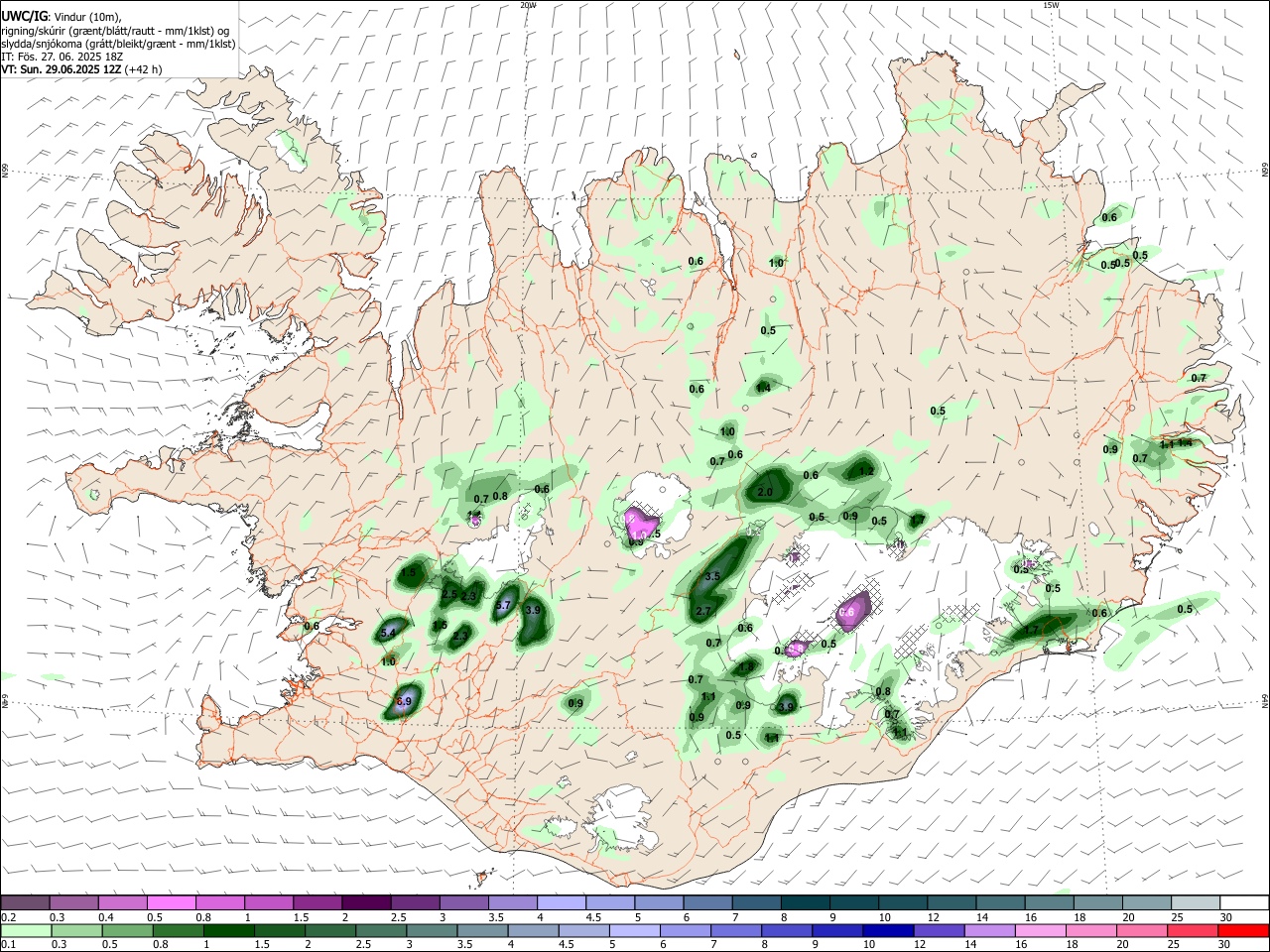Click the red swatch after 30 in rain legend
The width and height of the screenshot is (1270, 952).
coord(1245,931)
